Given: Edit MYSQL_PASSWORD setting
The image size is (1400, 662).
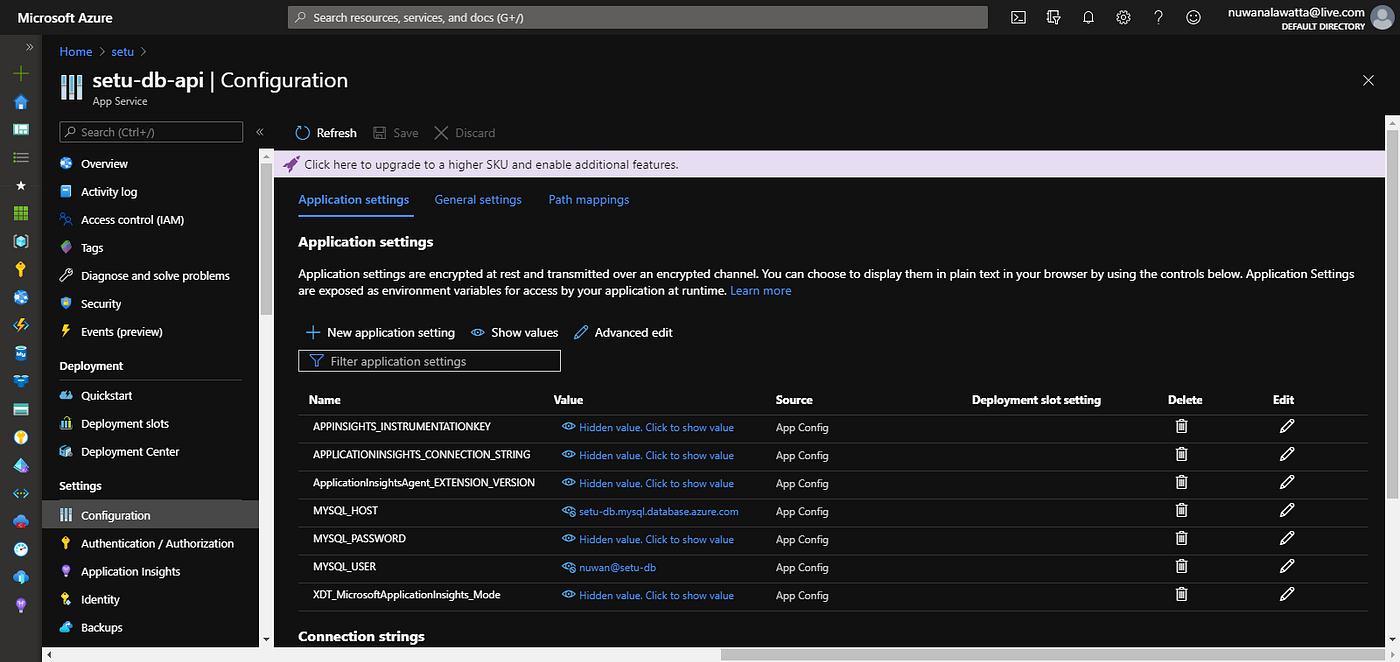Looking at the screenshot, I should (1287, 539).
